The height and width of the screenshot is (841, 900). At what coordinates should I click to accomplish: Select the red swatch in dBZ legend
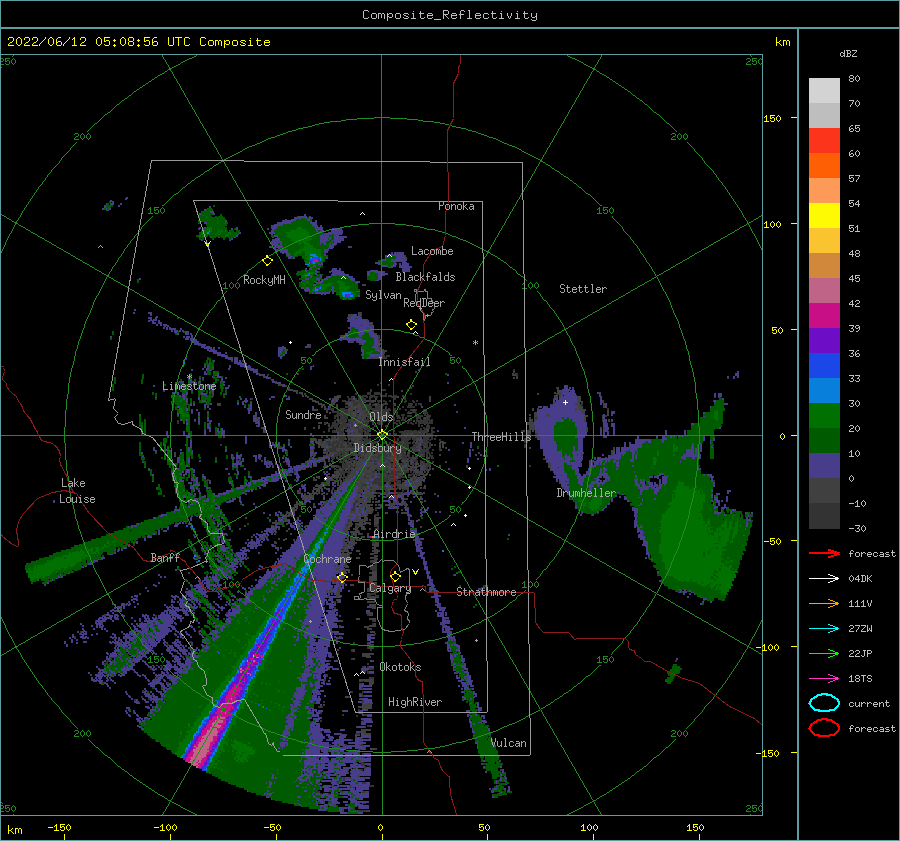(824, 141)
